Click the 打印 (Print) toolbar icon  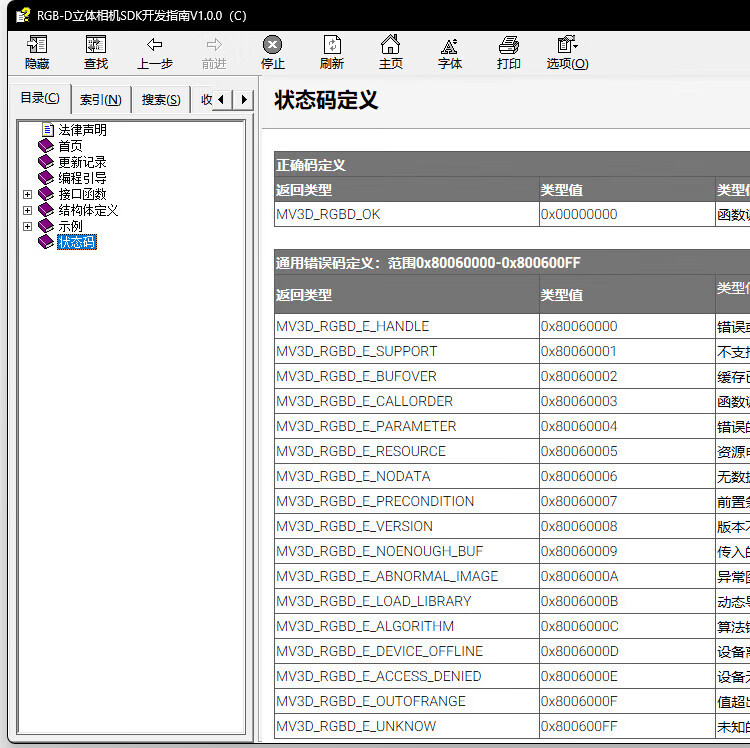pyautogui.click(x=508, y=46)
